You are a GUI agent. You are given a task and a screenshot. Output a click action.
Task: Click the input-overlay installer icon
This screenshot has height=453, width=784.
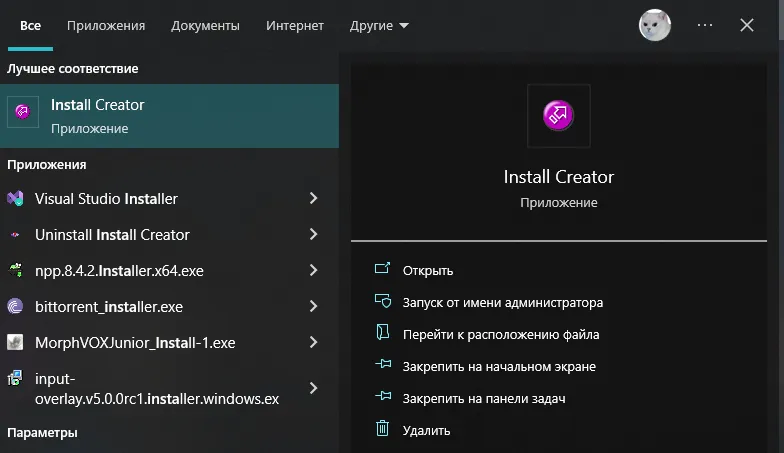(14, 378)
